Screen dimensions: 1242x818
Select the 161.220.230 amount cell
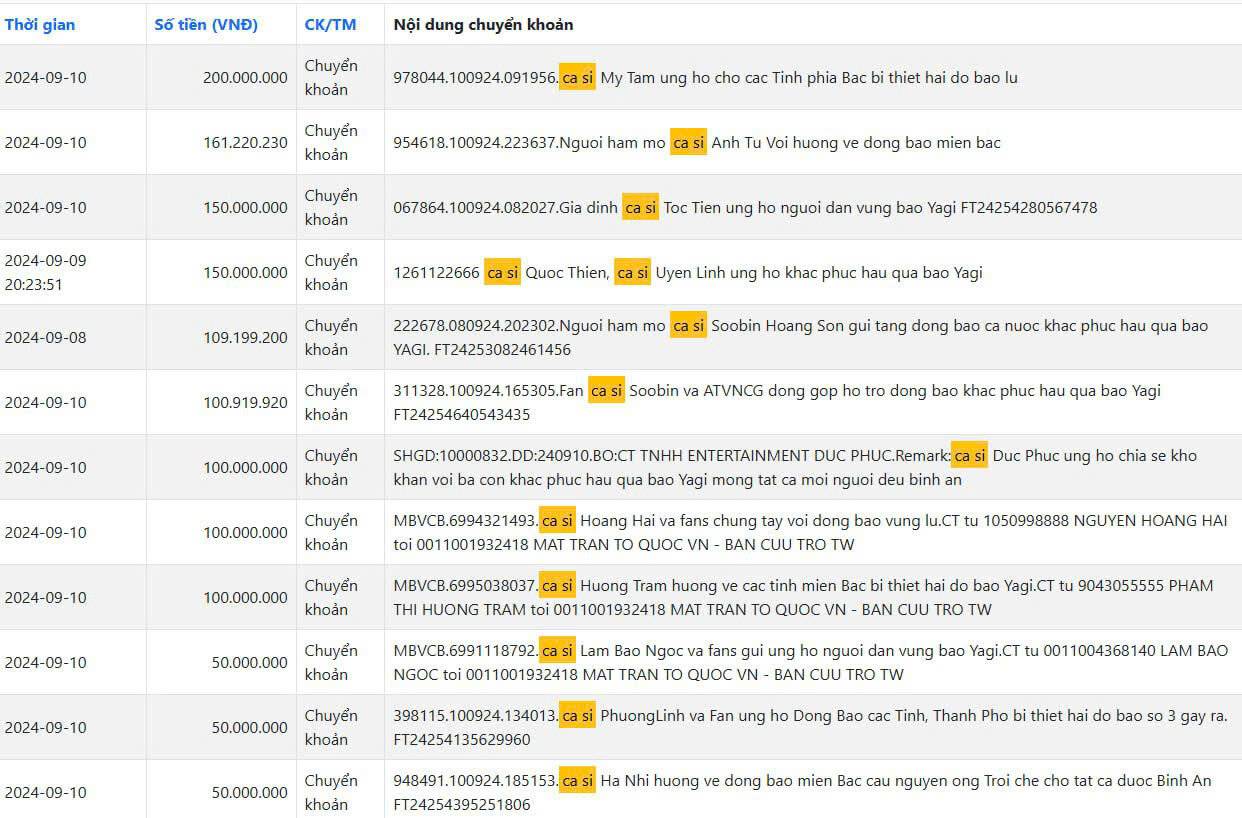coord(245,142)
